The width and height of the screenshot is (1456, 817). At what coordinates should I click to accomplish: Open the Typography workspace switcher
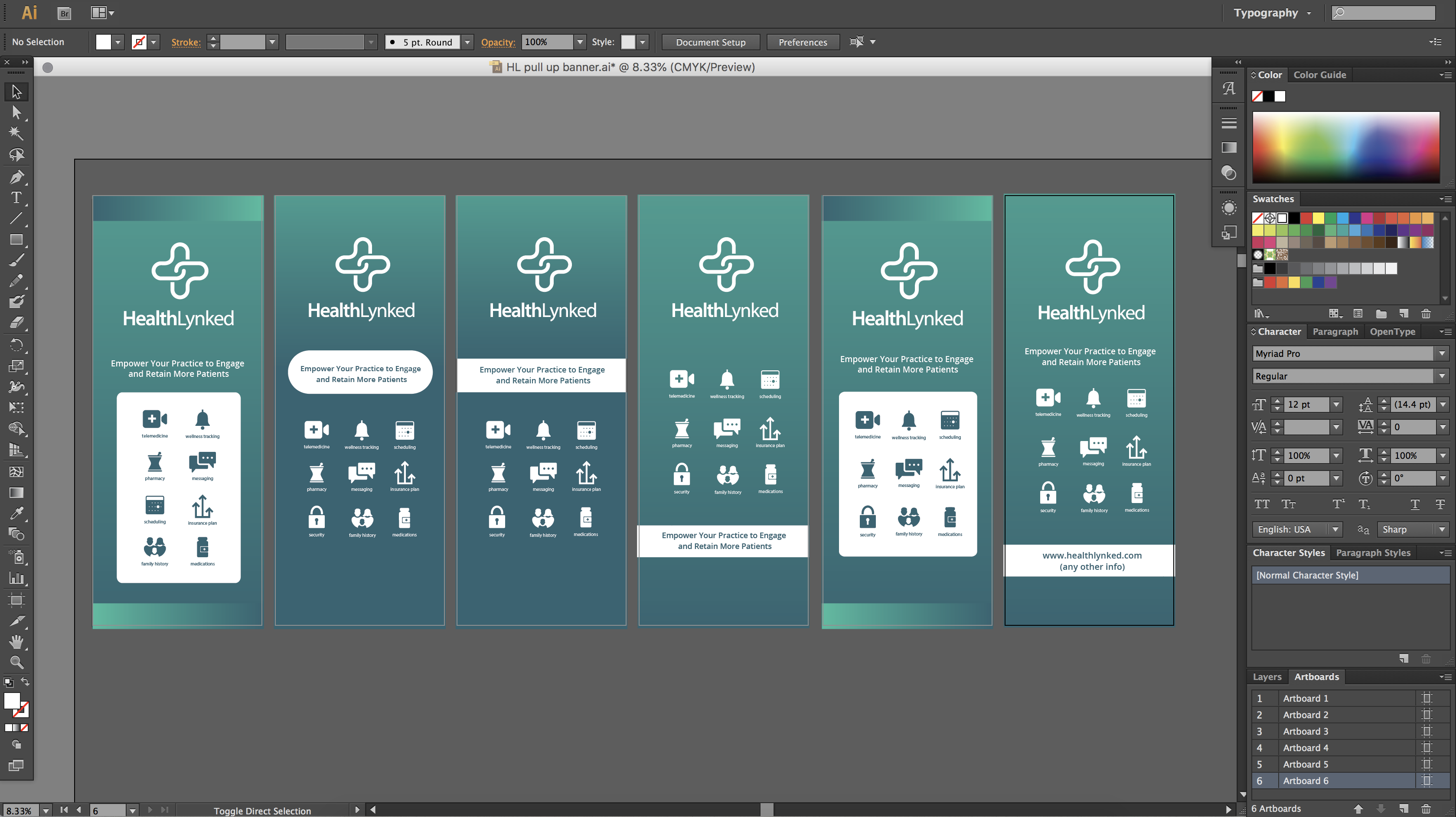point(1272,13)
